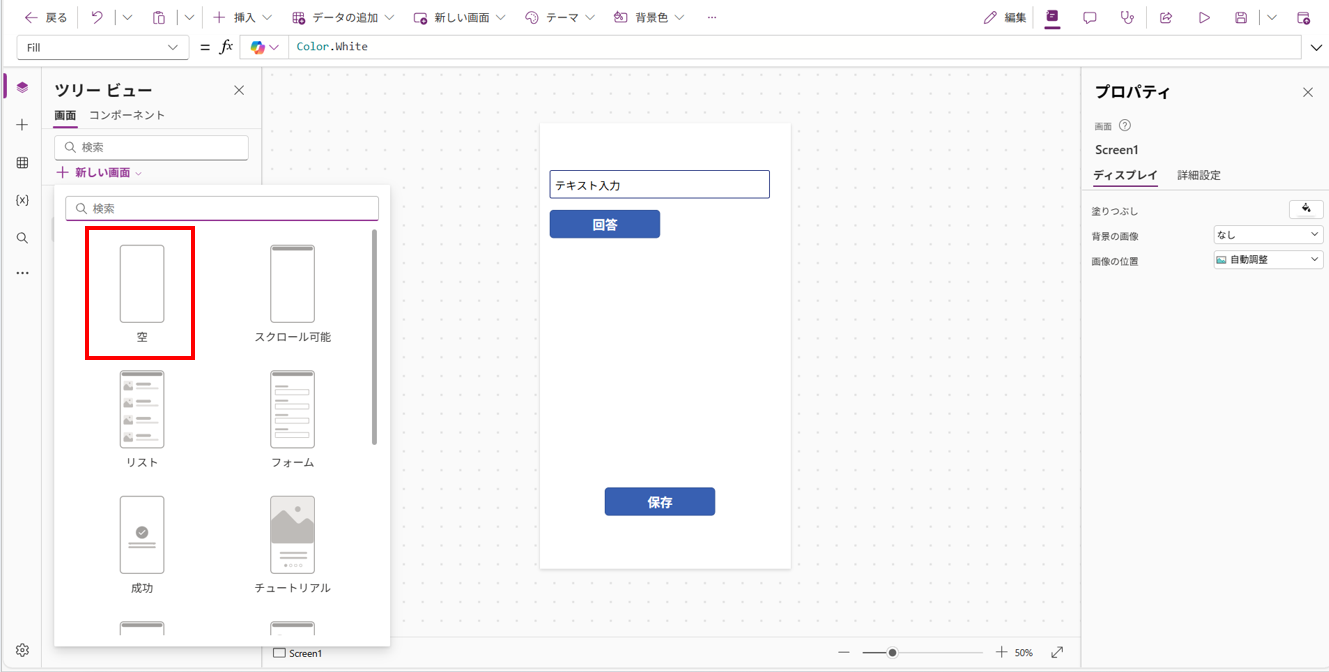The height and width of the screenshot is (672, 1329).
Task: Click the 戻る back arrow
Action: click(32, 18)
